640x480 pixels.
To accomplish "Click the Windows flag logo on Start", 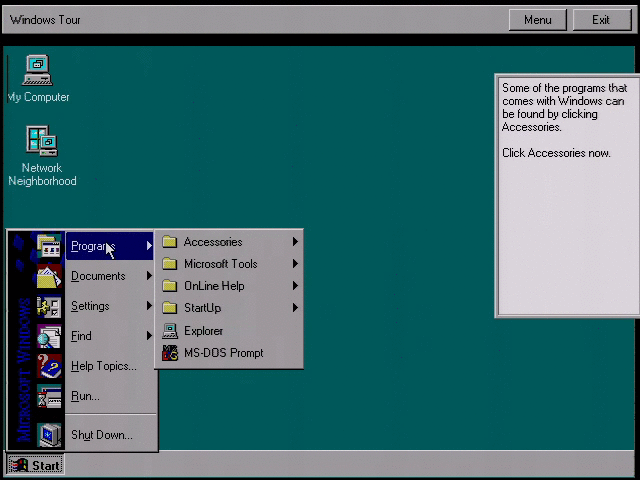I will pyautogui.click(x=19, y=465).
